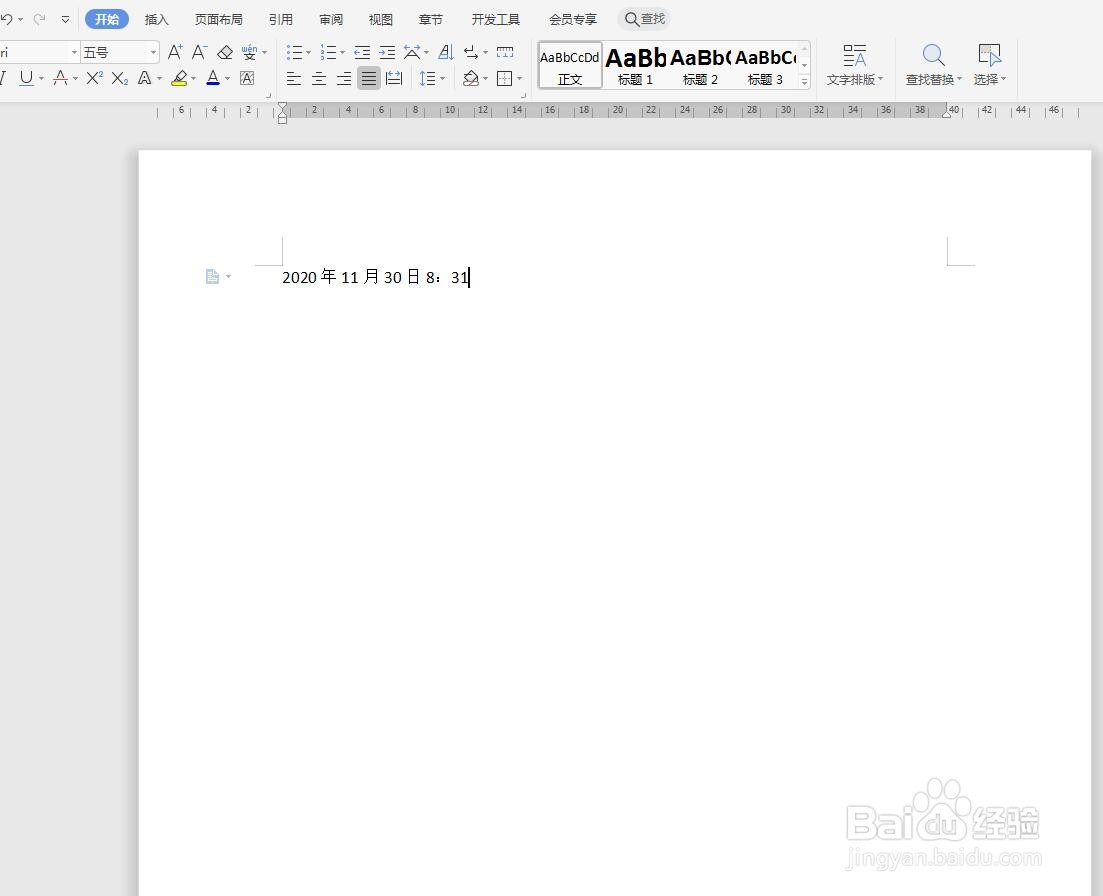Apply numbered list formatting
This screenshot has height=896, width=1103.
(x=329, y=52)
